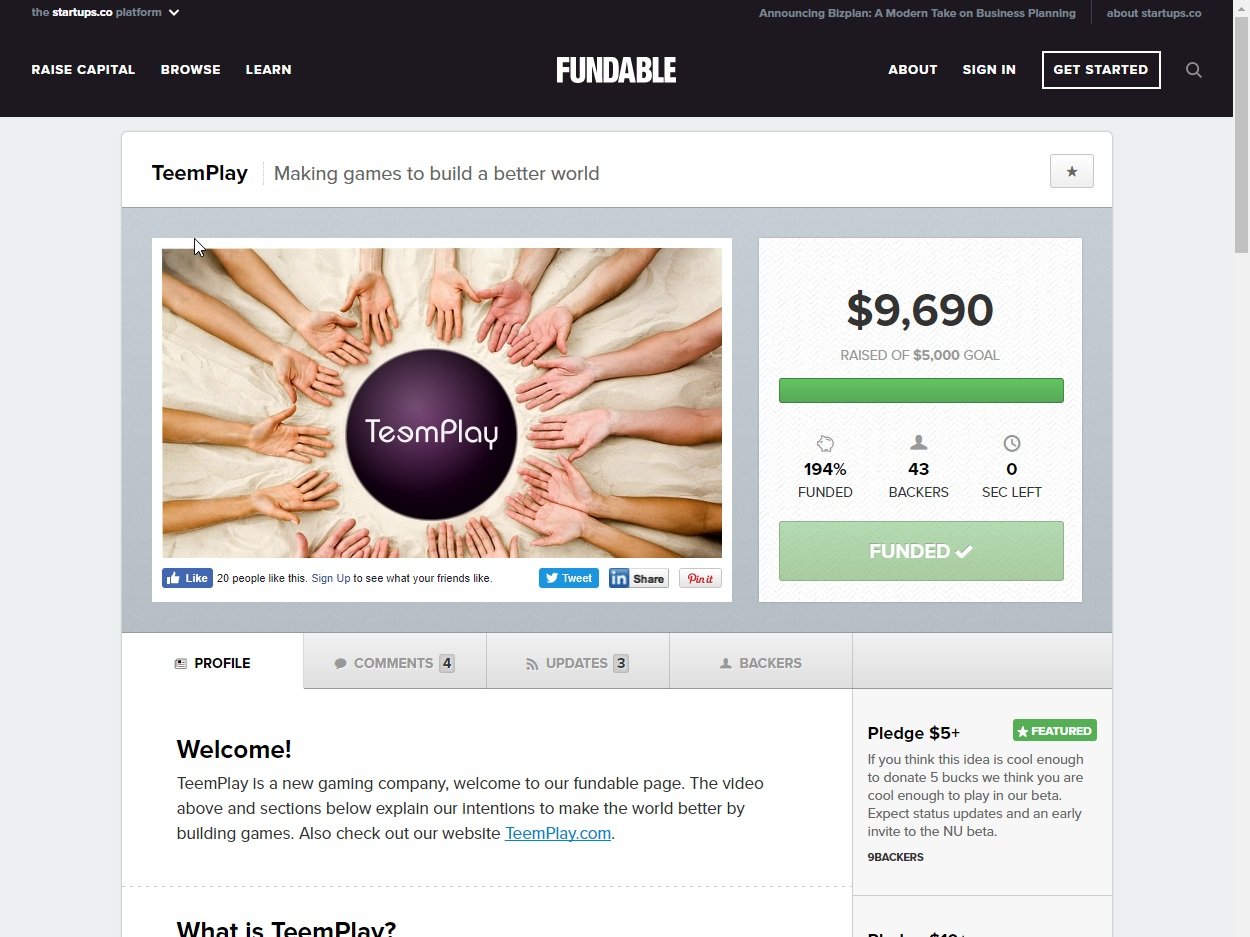Viewport: 1250px width, 937px height.
Task: Star the TeemPlay campaign
Action: click(x=1071, y=172)
